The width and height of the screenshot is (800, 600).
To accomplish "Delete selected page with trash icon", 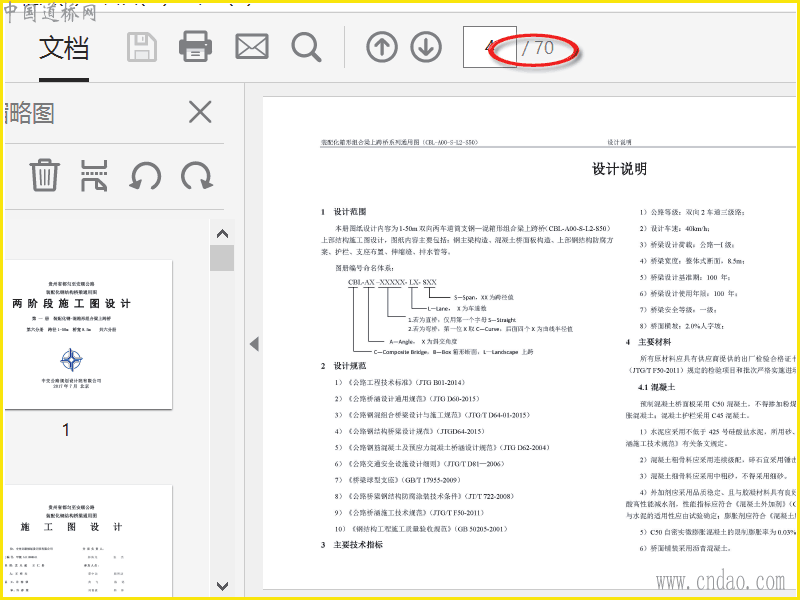I will coord(45,175).
